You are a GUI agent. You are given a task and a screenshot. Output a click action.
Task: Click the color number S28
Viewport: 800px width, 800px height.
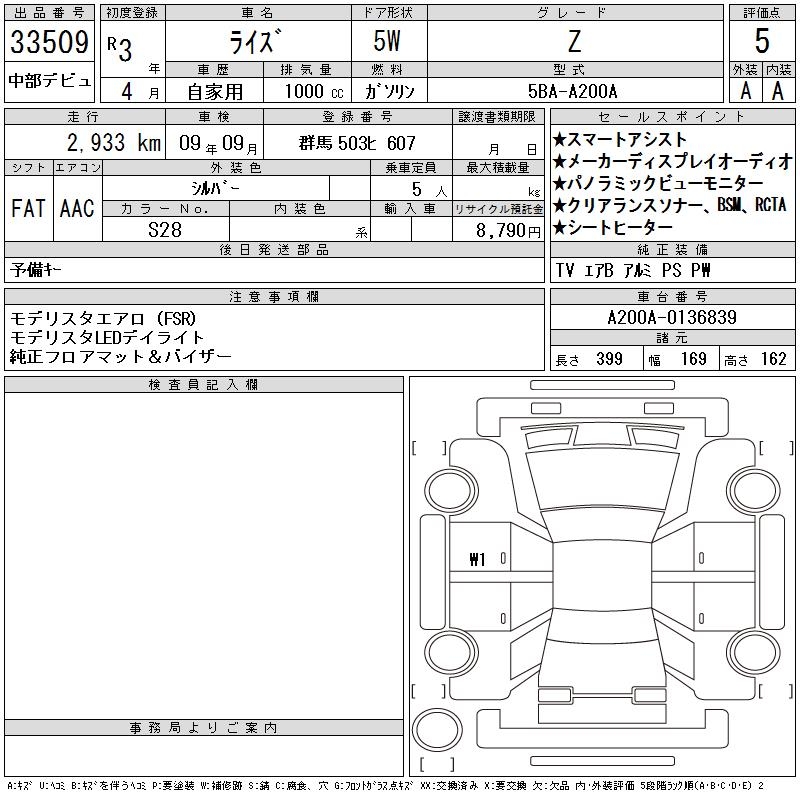pos(165,230)
